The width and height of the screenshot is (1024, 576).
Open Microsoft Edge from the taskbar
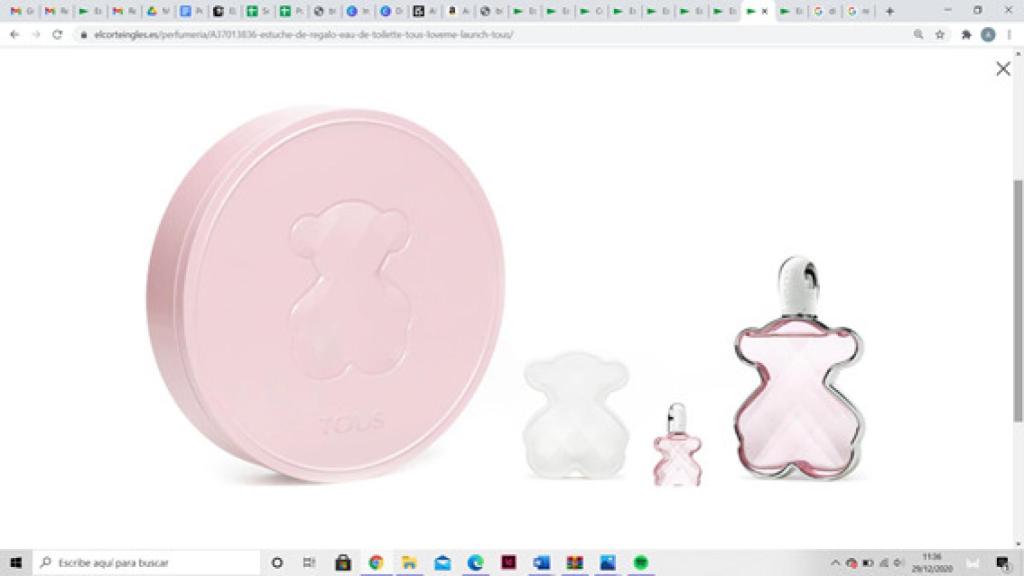(x=475, y=562)
